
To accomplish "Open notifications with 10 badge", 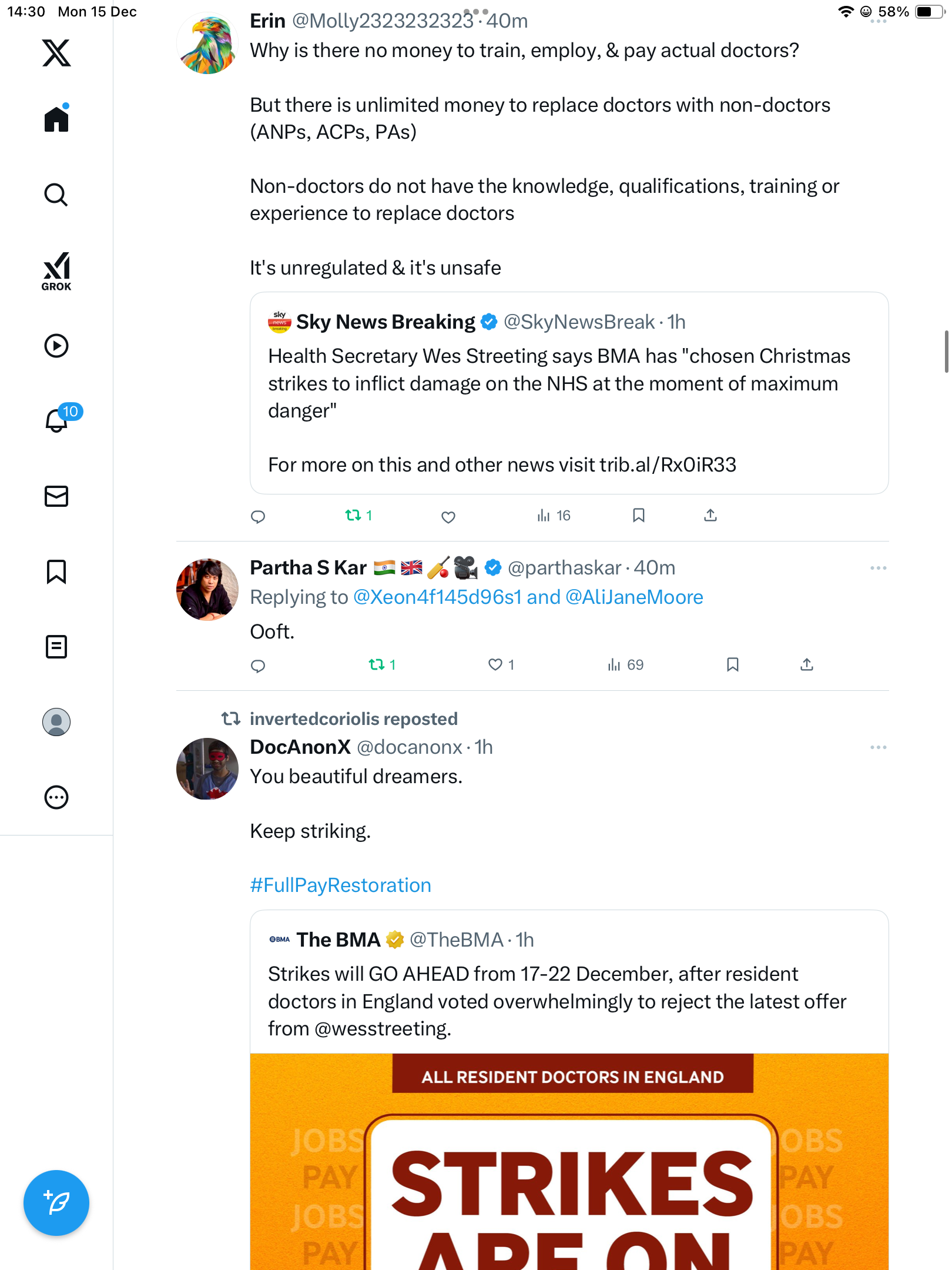I will (x=58, y=420).
